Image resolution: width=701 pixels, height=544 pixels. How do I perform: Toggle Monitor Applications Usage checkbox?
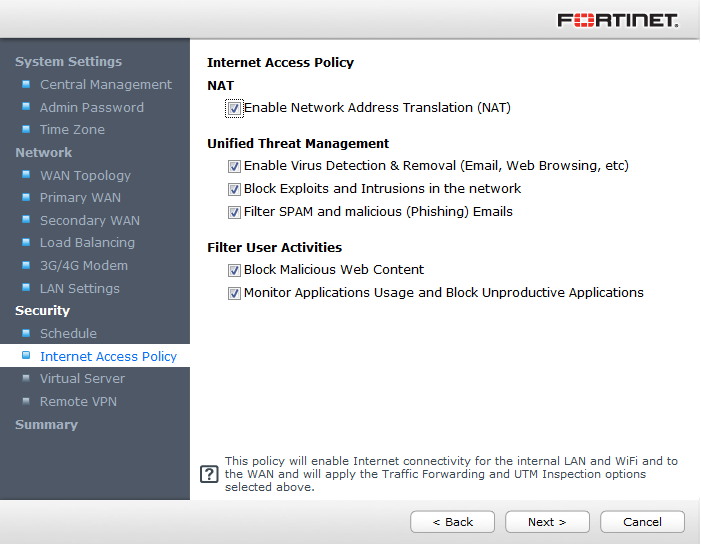point(234,293)
